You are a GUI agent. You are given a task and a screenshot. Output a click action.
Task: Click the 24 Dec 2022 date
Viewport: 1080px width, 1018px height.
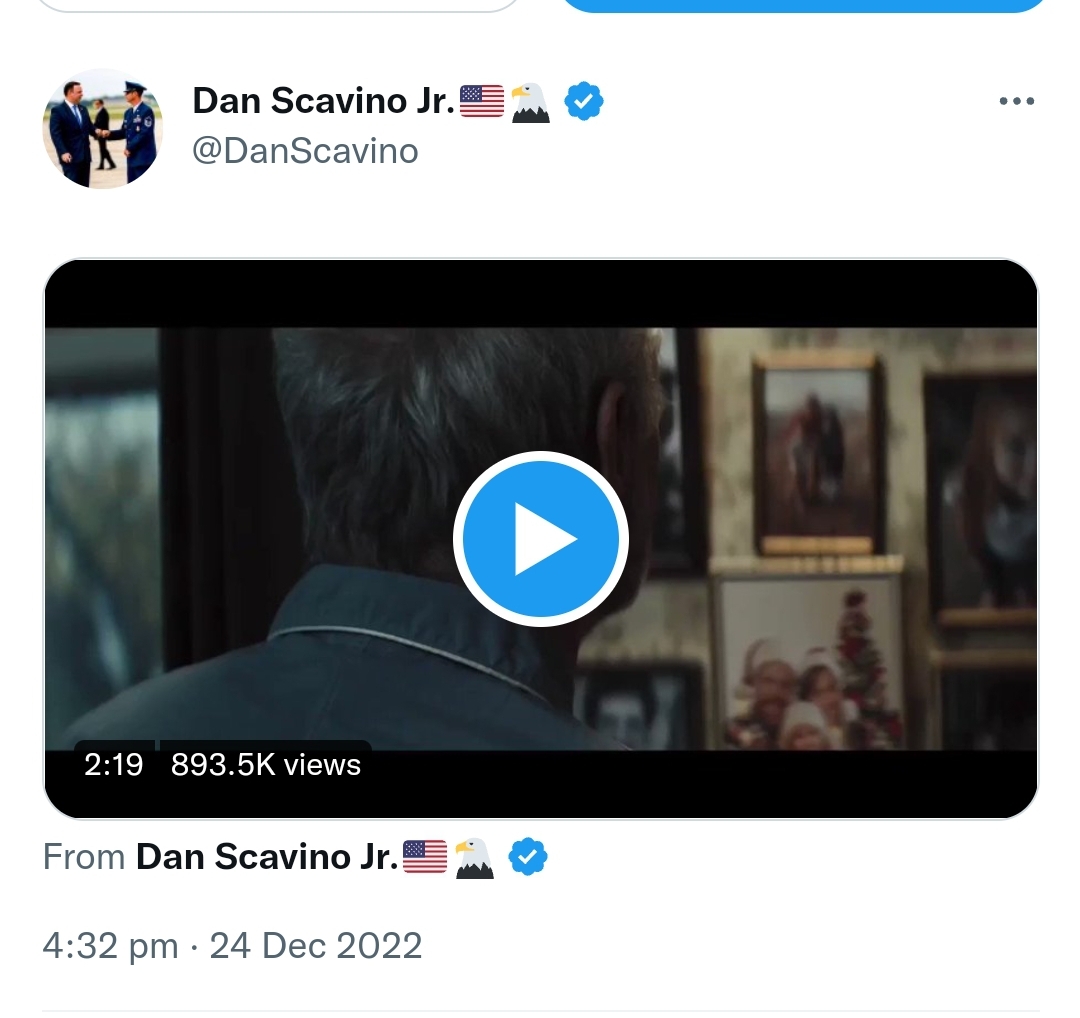point(315,945)
